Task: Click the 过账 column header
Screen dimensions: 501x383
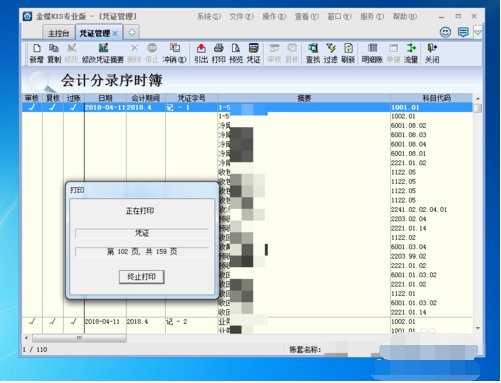Action: (74, 98)
